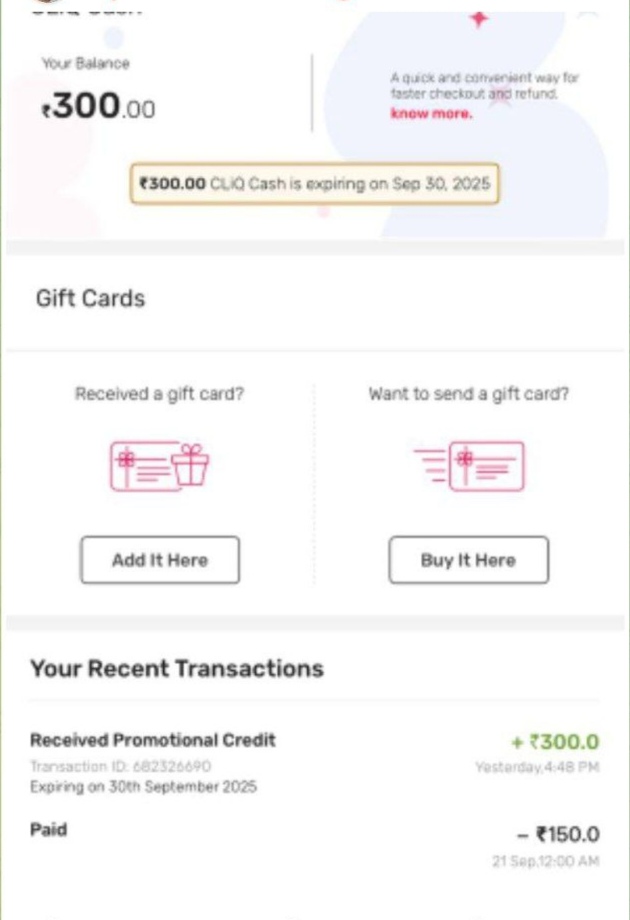Tap the 'Your Balance' label

85,64
